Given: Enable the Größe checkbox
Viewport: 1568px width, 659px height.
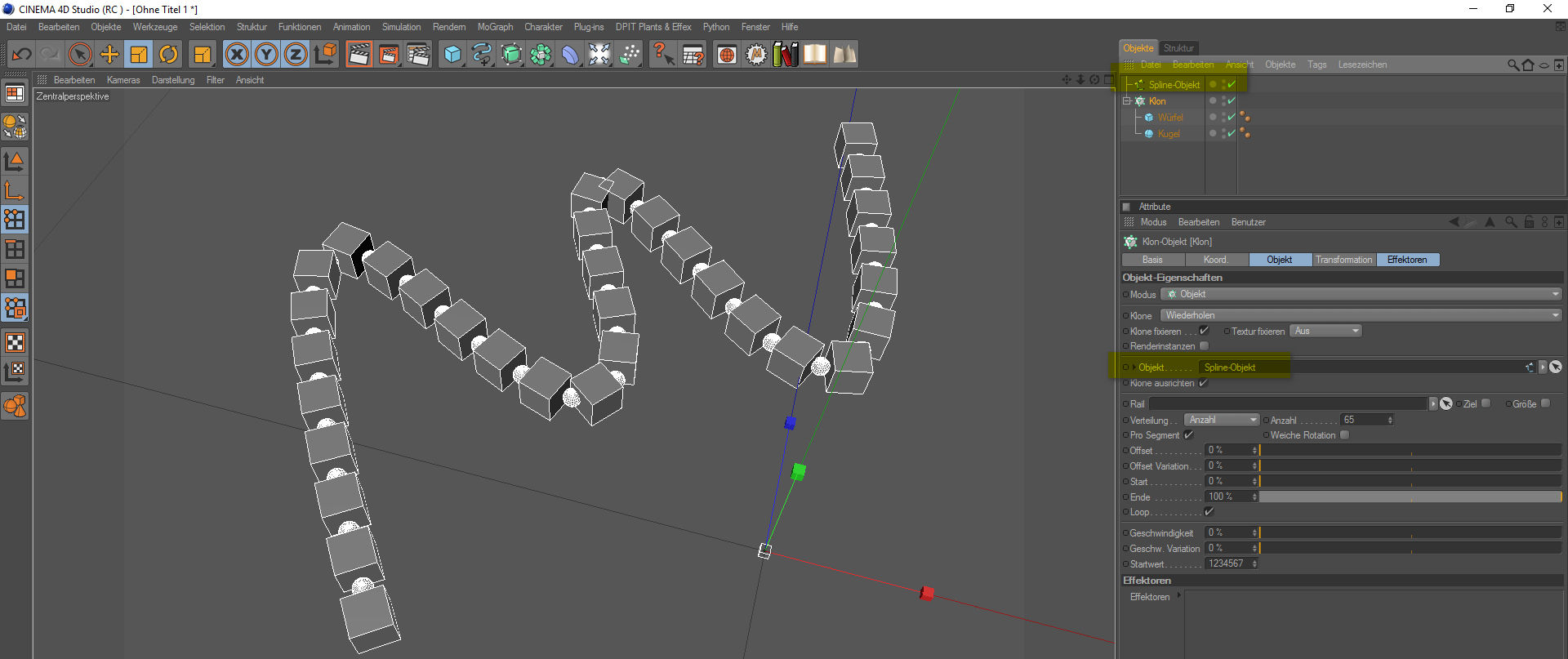Looking at the screenshot, I should click(1545, 403).
